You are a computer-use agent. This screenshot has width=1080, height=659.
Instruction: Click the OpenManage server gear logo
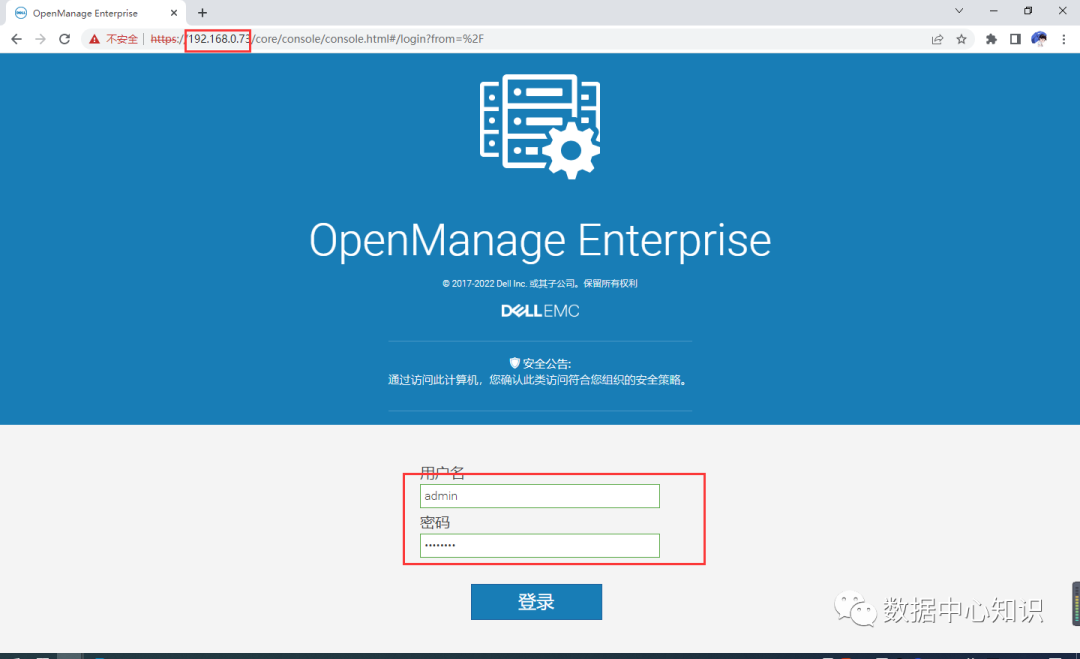(x=540, y=127)
